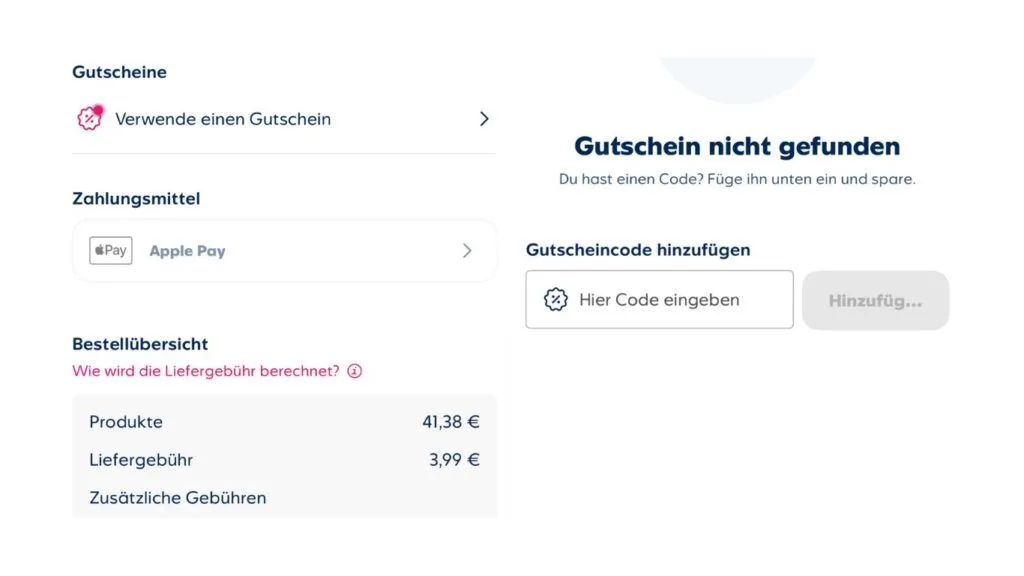1024x576 pixels.
Task: Click the coupon icon inside the code input field
Action: pyautogui.click(x=554, y=300)
